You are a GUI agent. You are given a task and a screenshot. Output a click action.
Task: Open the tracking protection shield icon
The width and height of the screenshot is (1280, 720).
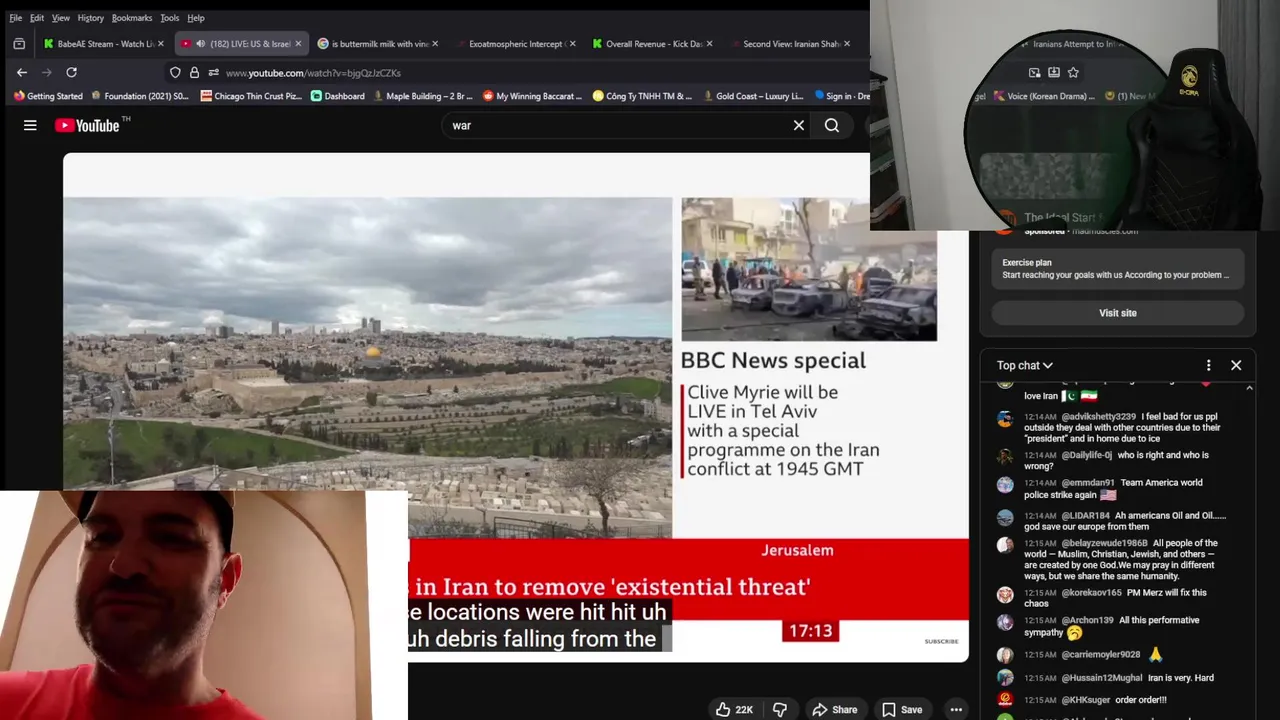(x=175, y=72)
